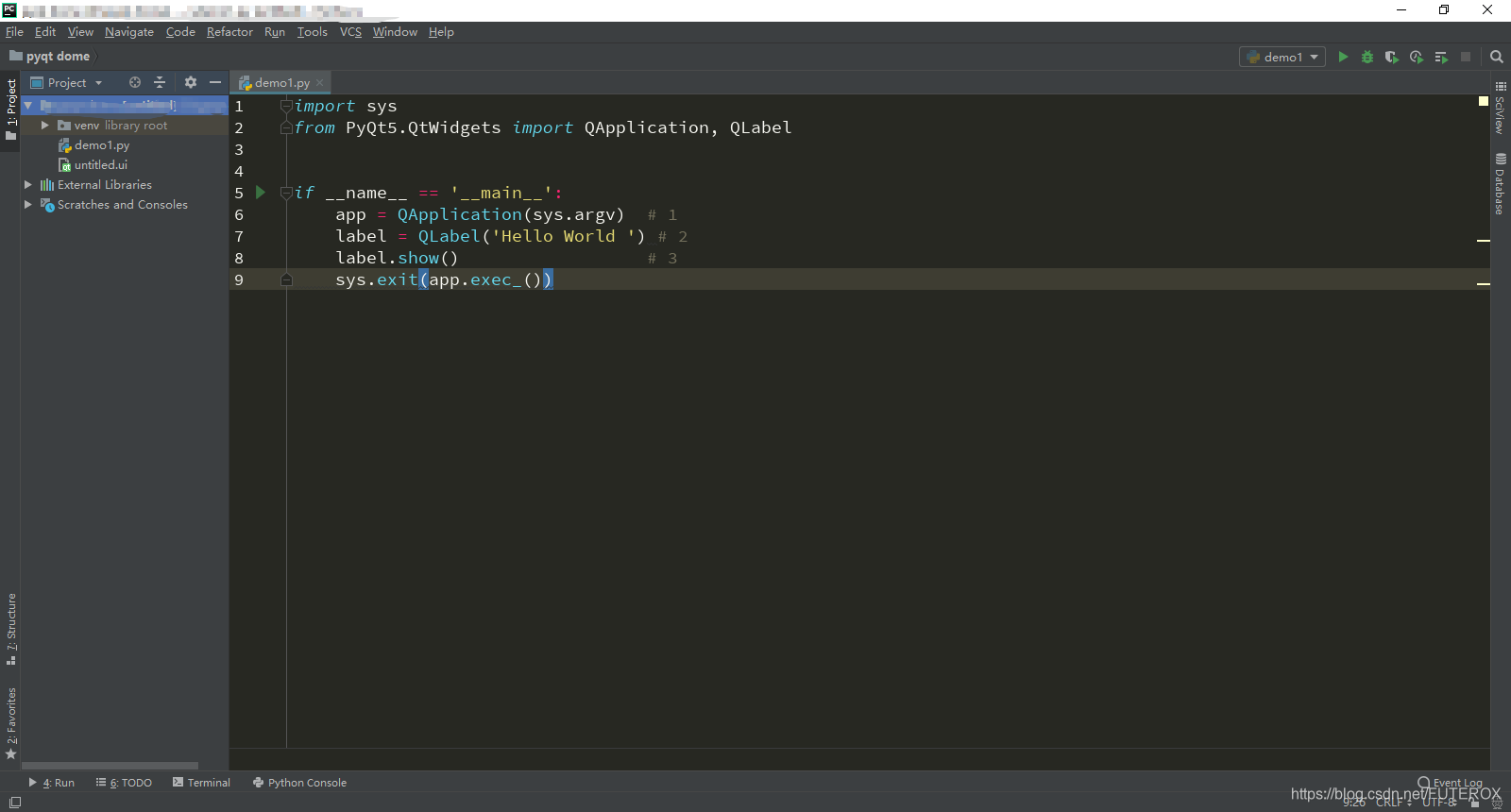Open Project panel settings gear
Viewport: 1511px width, 812px height.
191,82
